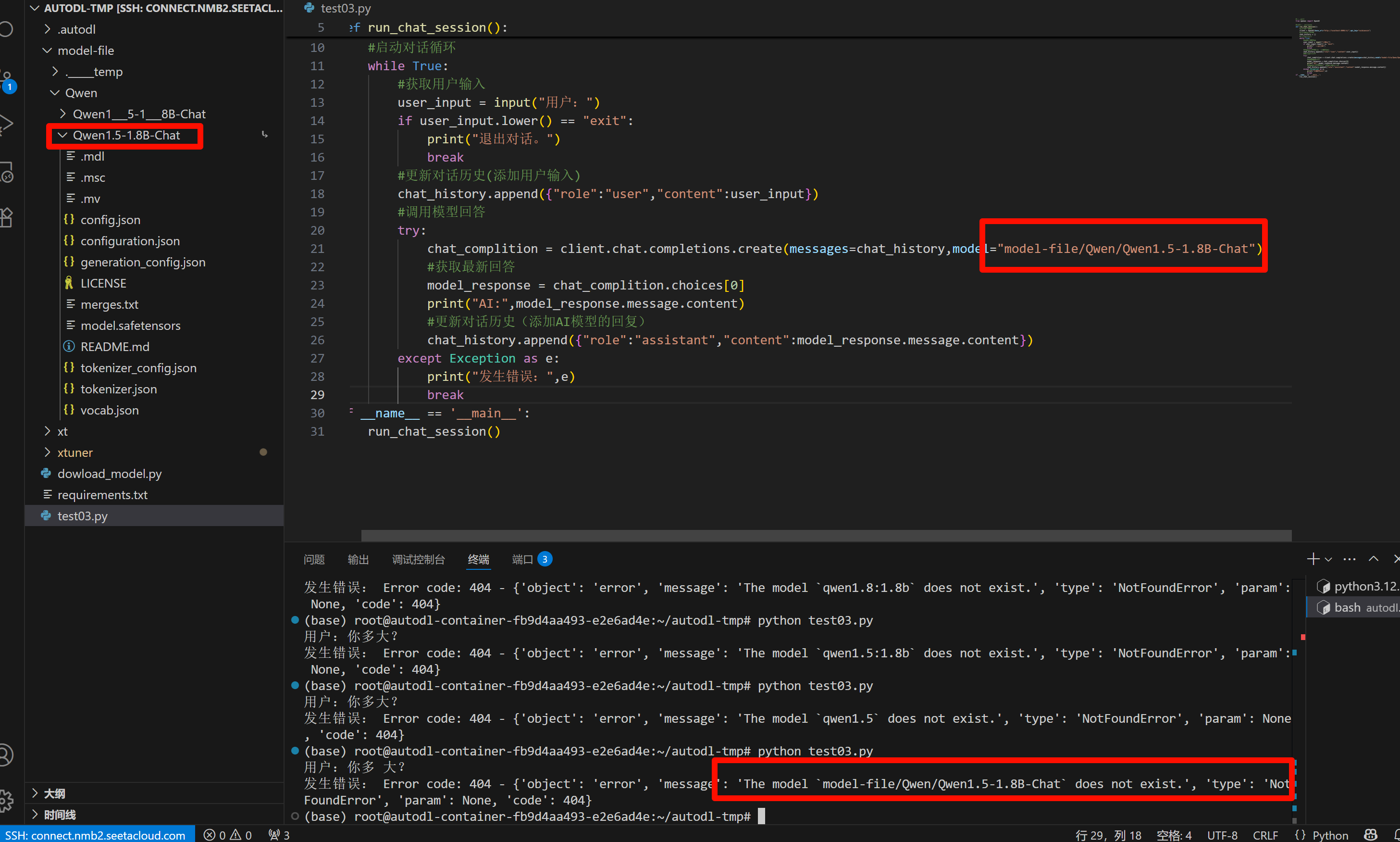Open the .mv file

coord(154,199)
